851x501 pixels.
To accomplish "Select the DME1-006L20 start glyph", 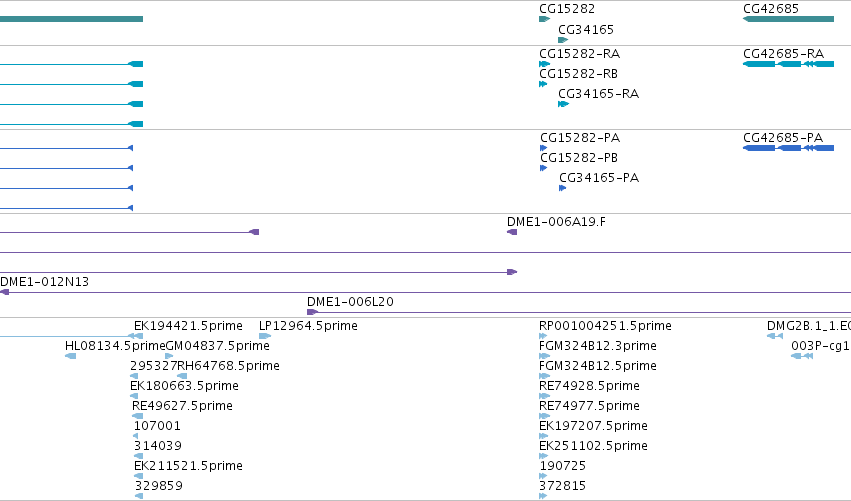I will click(x=312, y=312).
